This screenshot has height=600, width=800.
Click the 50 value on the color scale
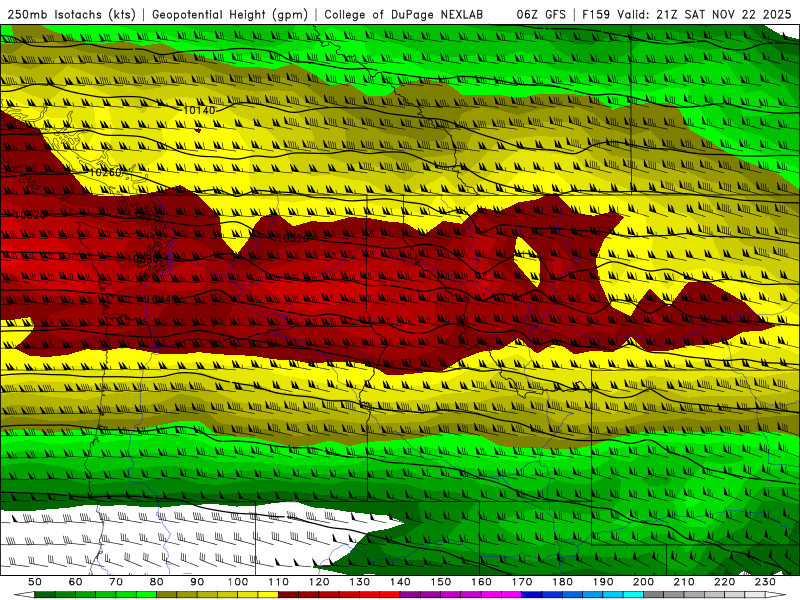tap(35, 582)
